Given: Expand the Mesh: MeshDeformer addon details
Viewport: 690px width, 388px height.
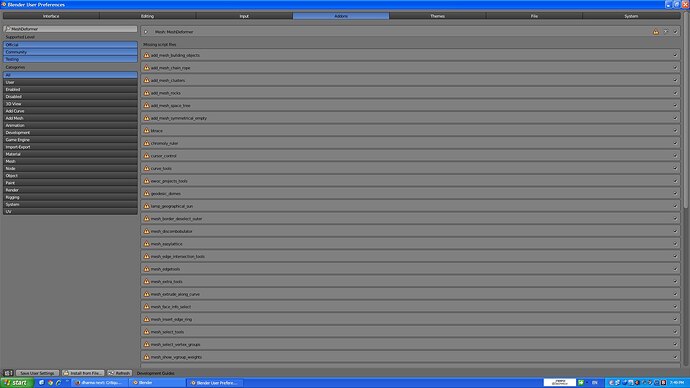Looking at the screenshot, I should click(146, 32).
